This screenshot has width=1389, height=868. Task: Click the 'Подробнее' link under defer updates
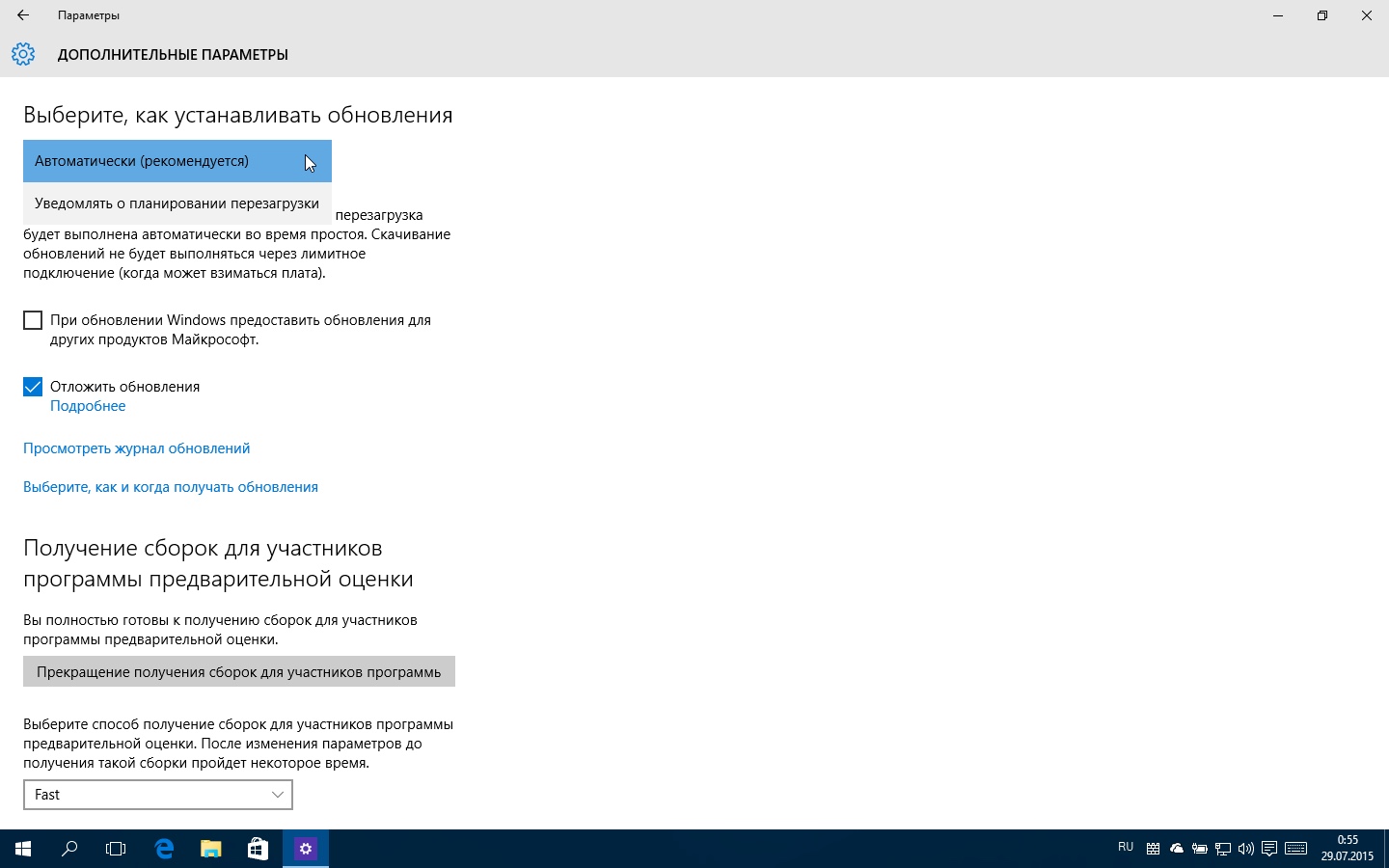coord(88,406)
